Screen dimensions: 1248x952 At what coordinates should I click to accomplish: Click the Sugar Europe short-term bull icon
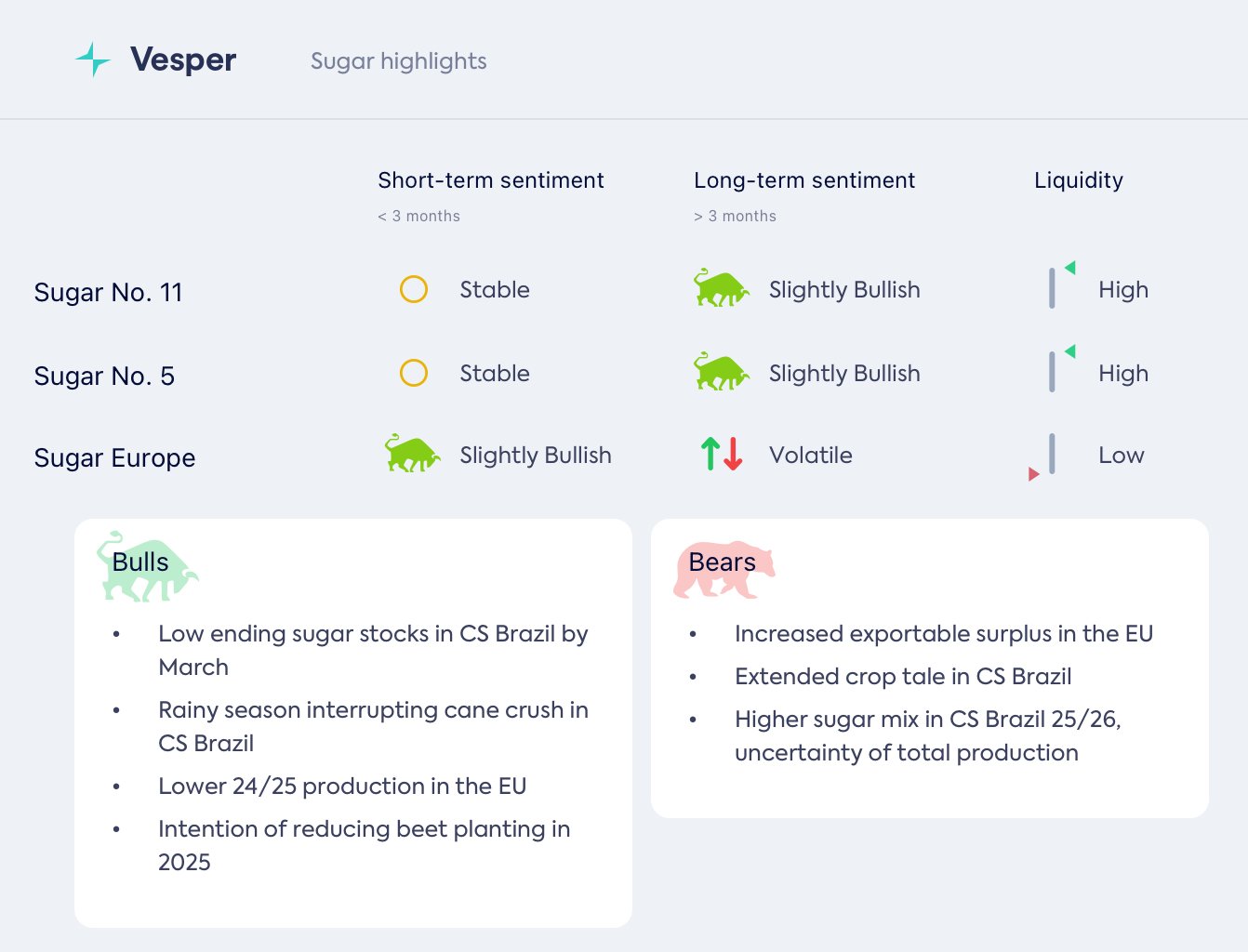point(412,455)
